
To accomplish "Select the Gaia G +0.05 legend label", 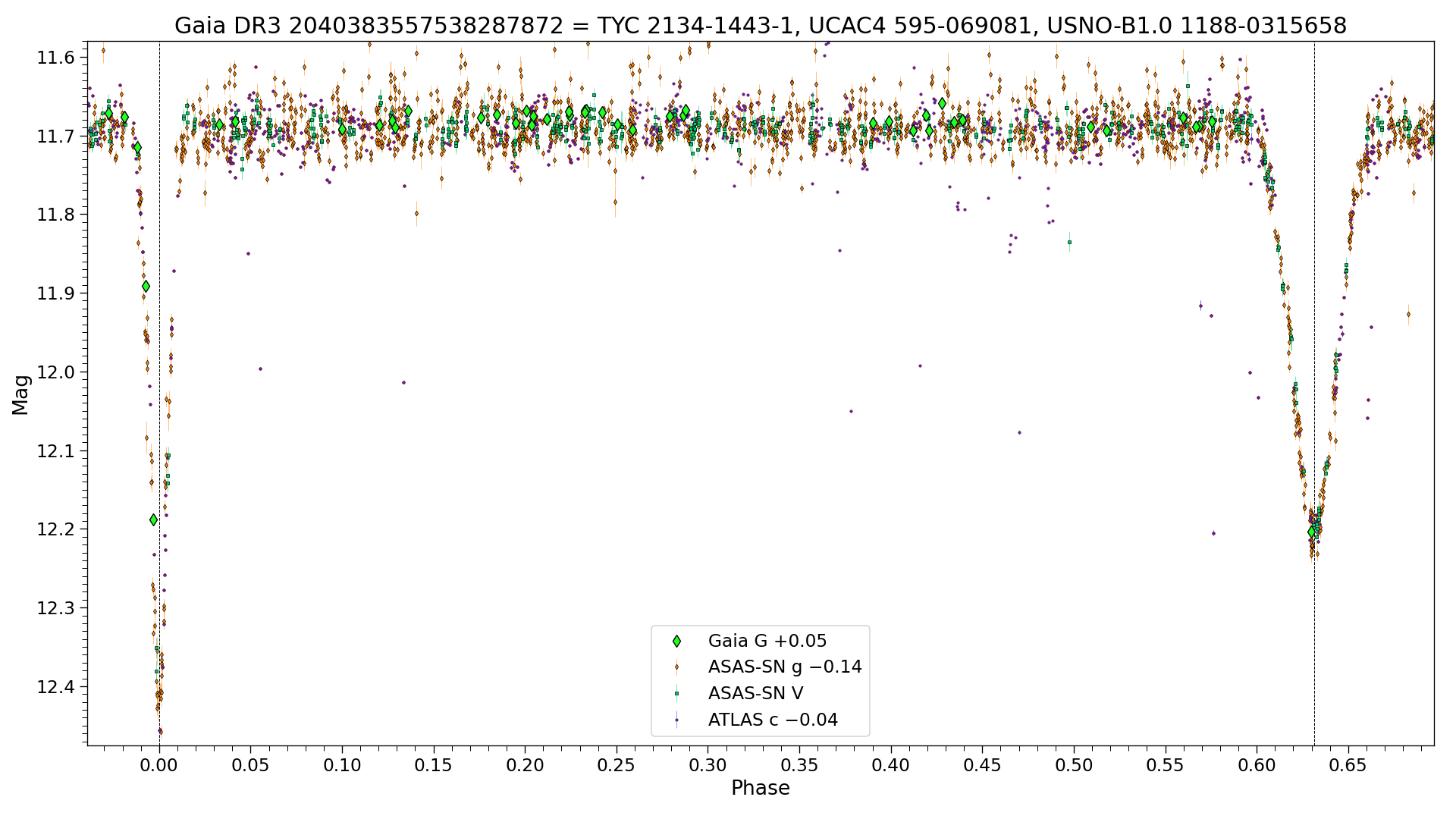I will click(767, 641).
